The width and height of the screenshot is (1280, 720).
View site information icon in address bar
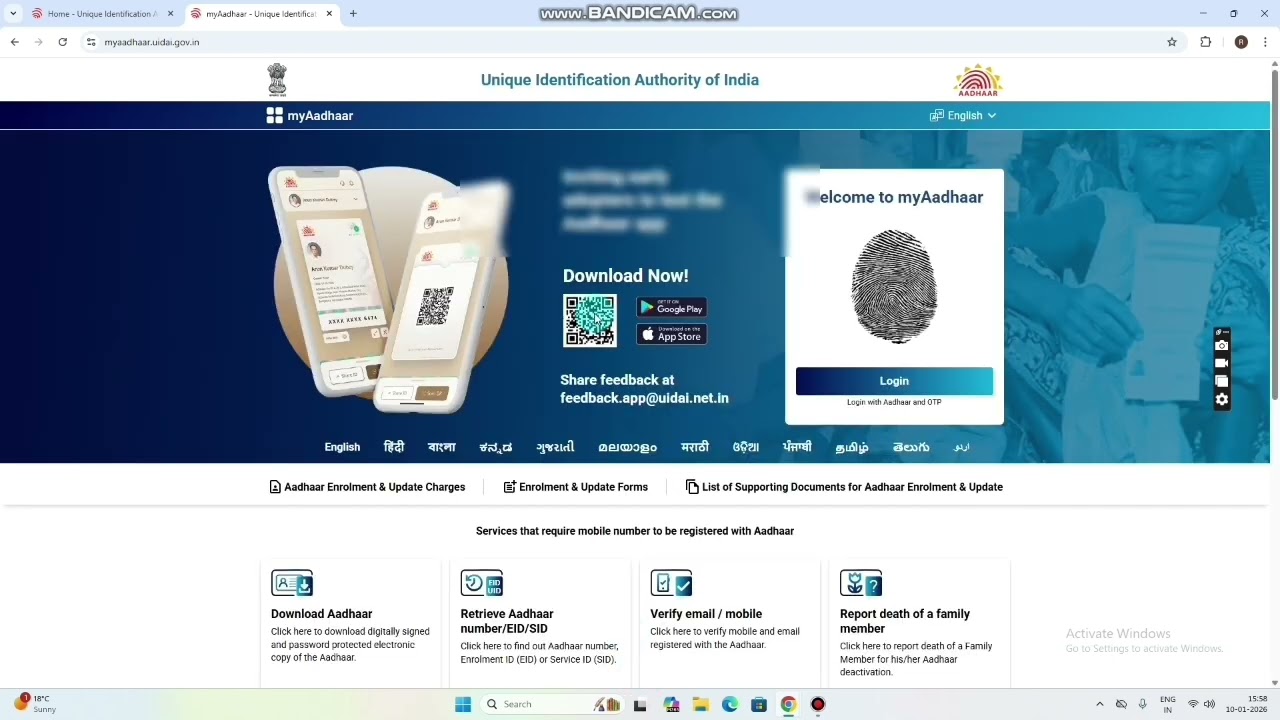click(x=91, y=42)
